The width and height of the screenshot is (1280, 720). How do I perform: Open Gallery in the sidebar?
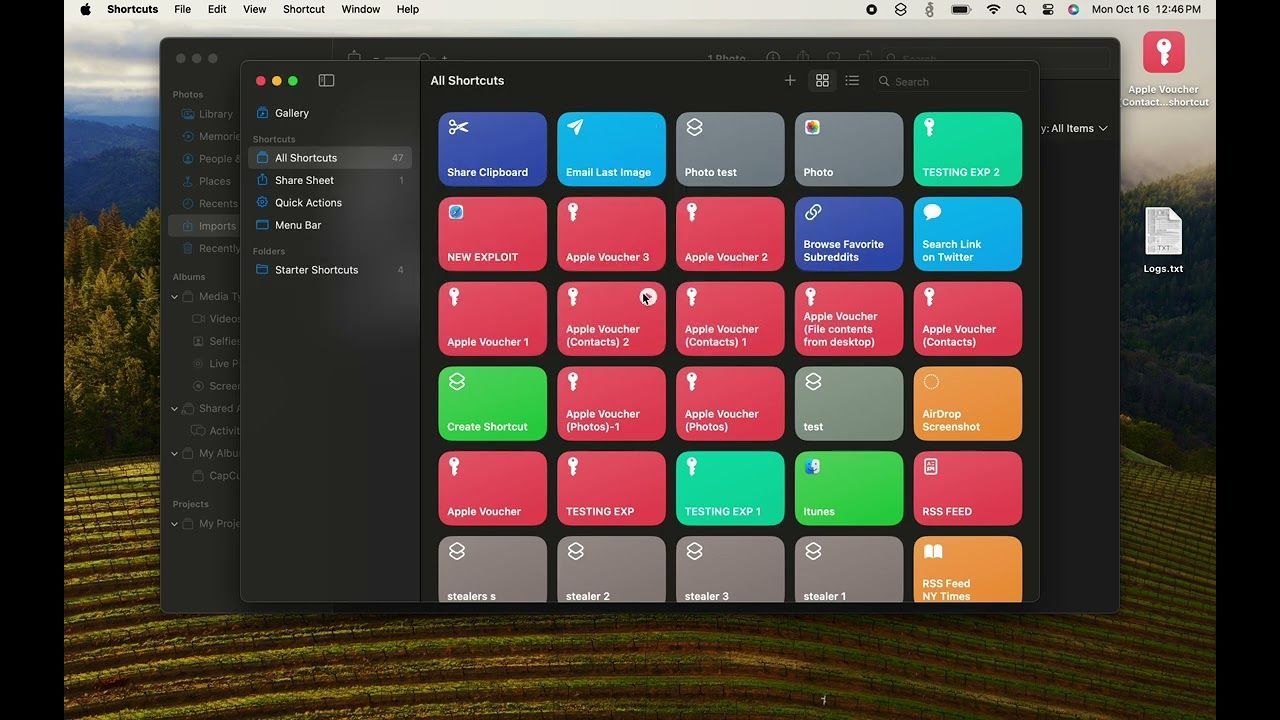point(292,113)
